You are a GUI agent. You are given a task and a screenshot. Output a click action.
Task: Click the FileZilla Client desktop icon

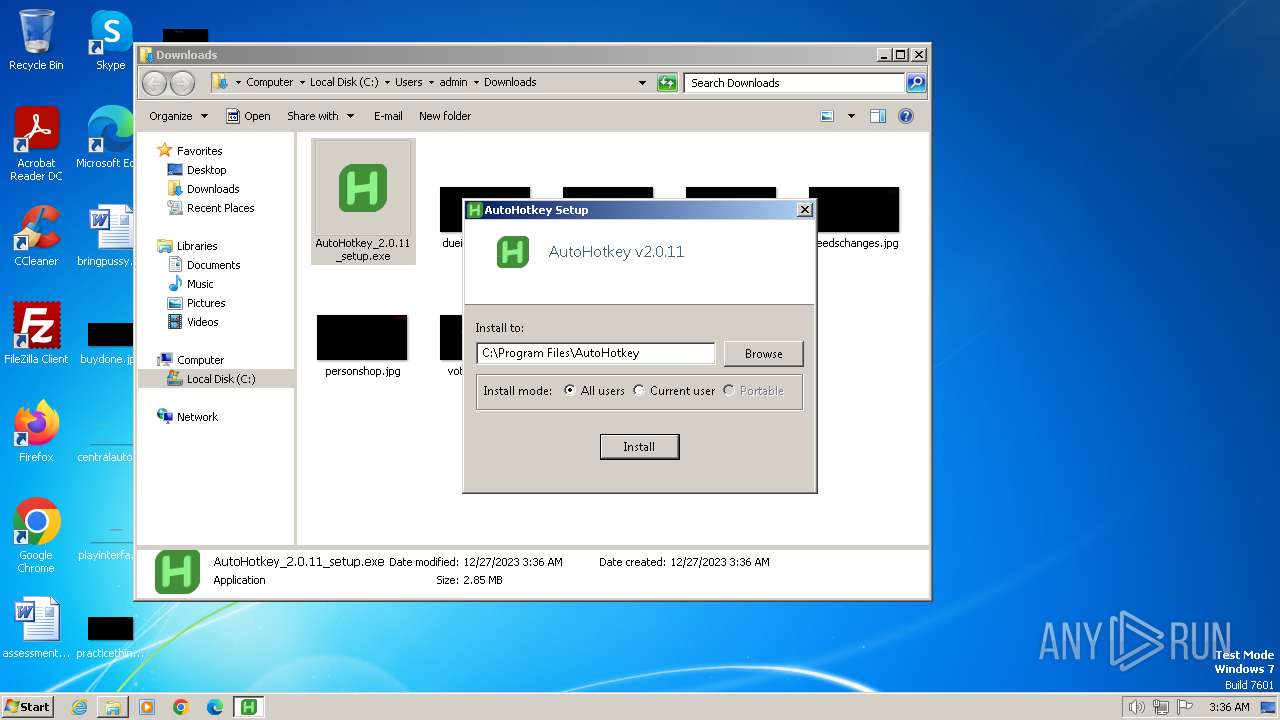(36, 333)
